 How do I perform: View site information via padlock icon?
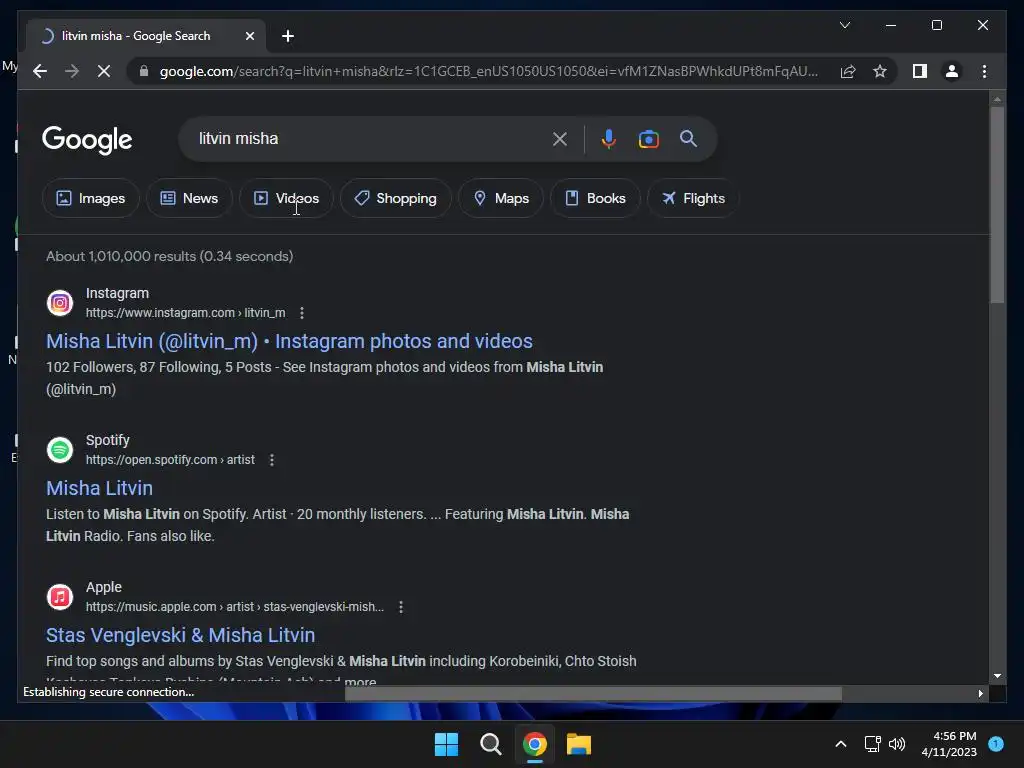(x=144, y=71)
